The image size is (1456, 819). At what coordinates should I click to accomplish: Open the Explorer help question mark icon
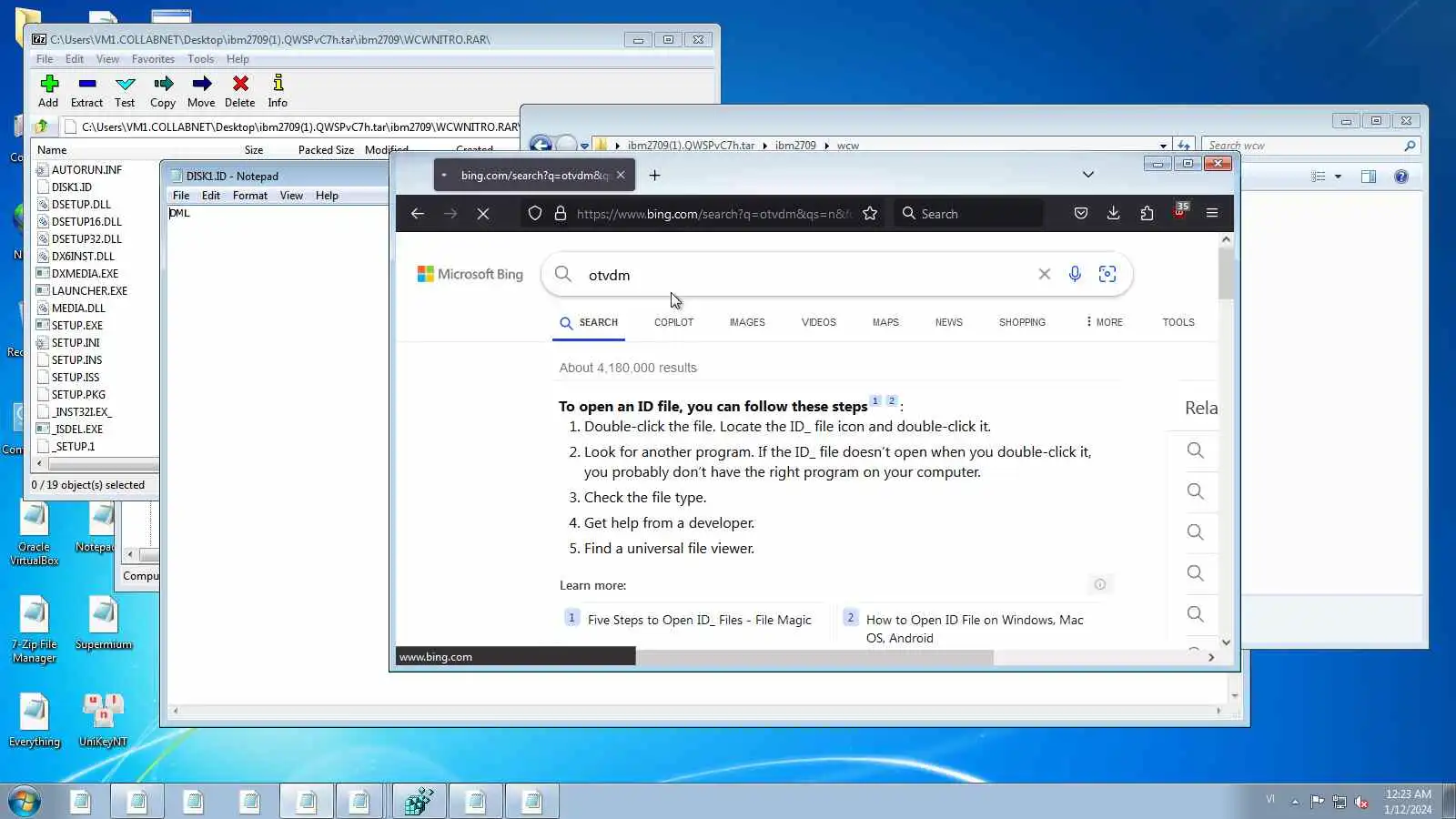point(1401,177)
